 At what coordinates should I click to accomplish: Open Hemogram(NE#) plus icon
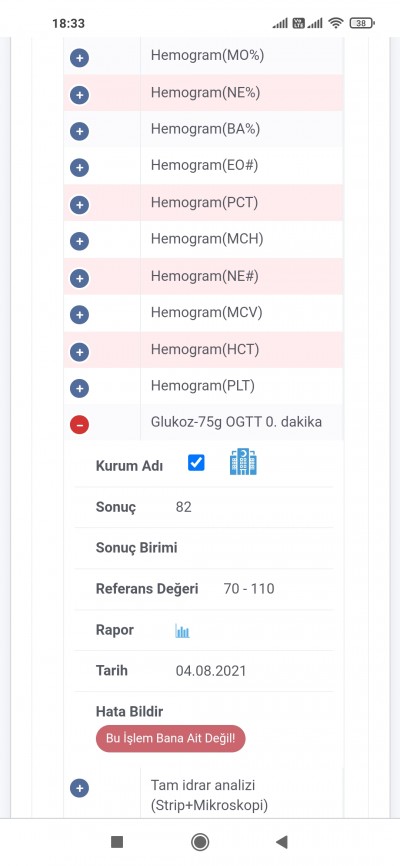click(80, 278)
